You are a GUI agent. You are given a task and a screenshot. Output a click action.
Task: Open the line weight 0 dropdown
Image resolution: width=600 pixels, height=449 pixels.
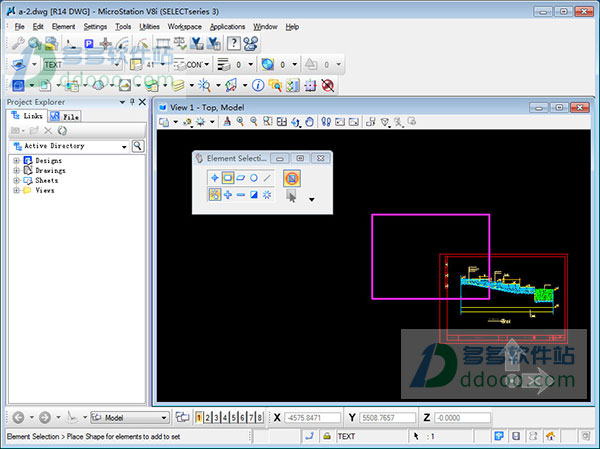[x=251, y=64]
